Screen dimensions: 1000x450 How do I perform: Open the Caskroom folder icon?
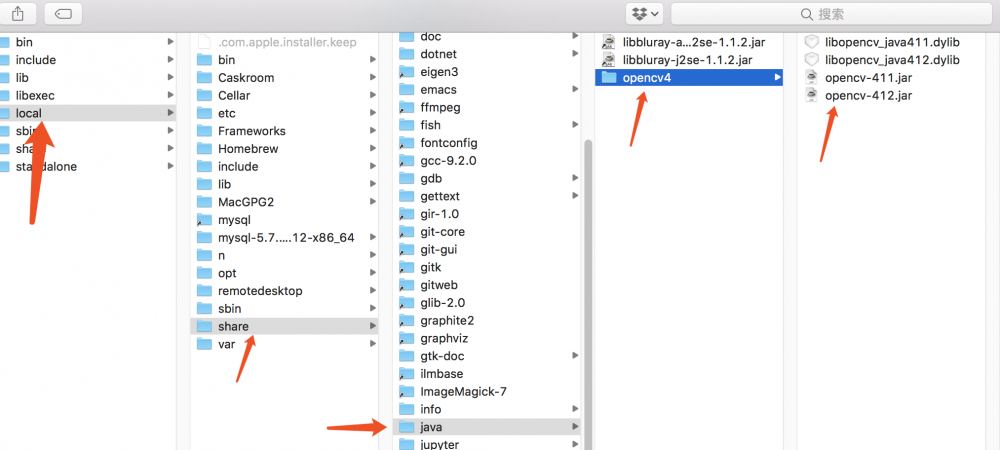click(x=204, y=78)
